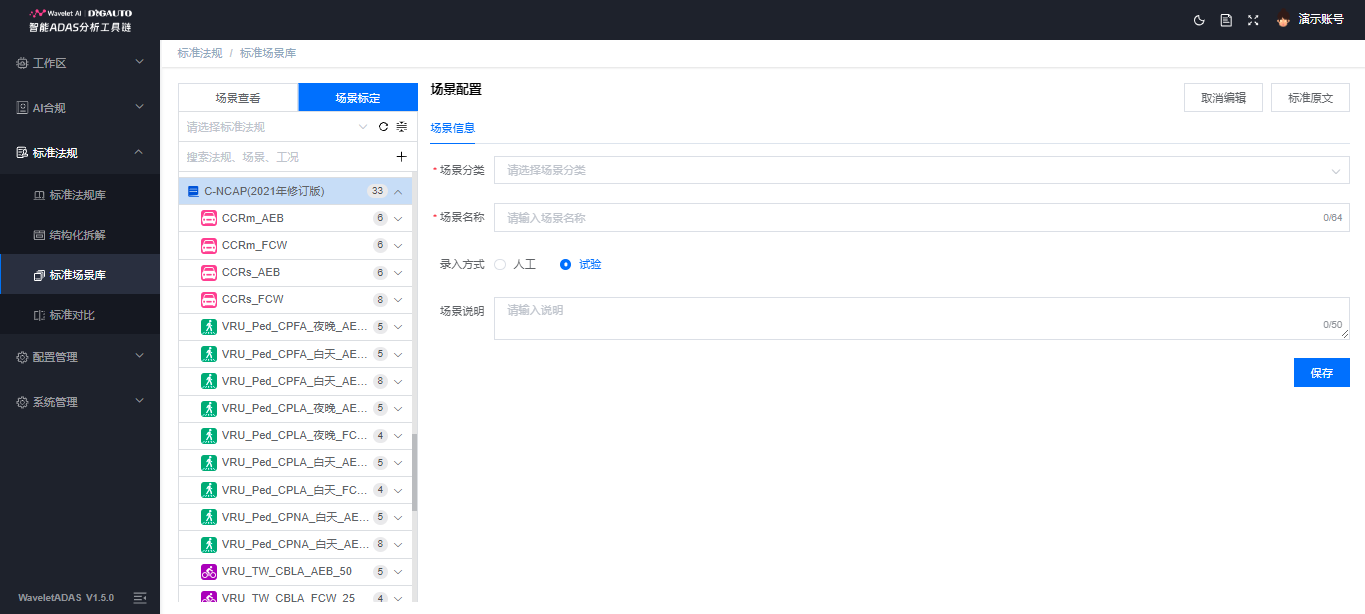
Task: Open 标准法规库 in the sidebar
Action: (80, 195)
